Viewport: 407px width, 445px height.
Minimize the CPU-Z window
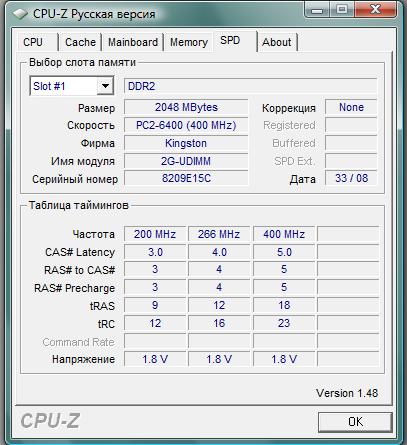pos(316,10)
